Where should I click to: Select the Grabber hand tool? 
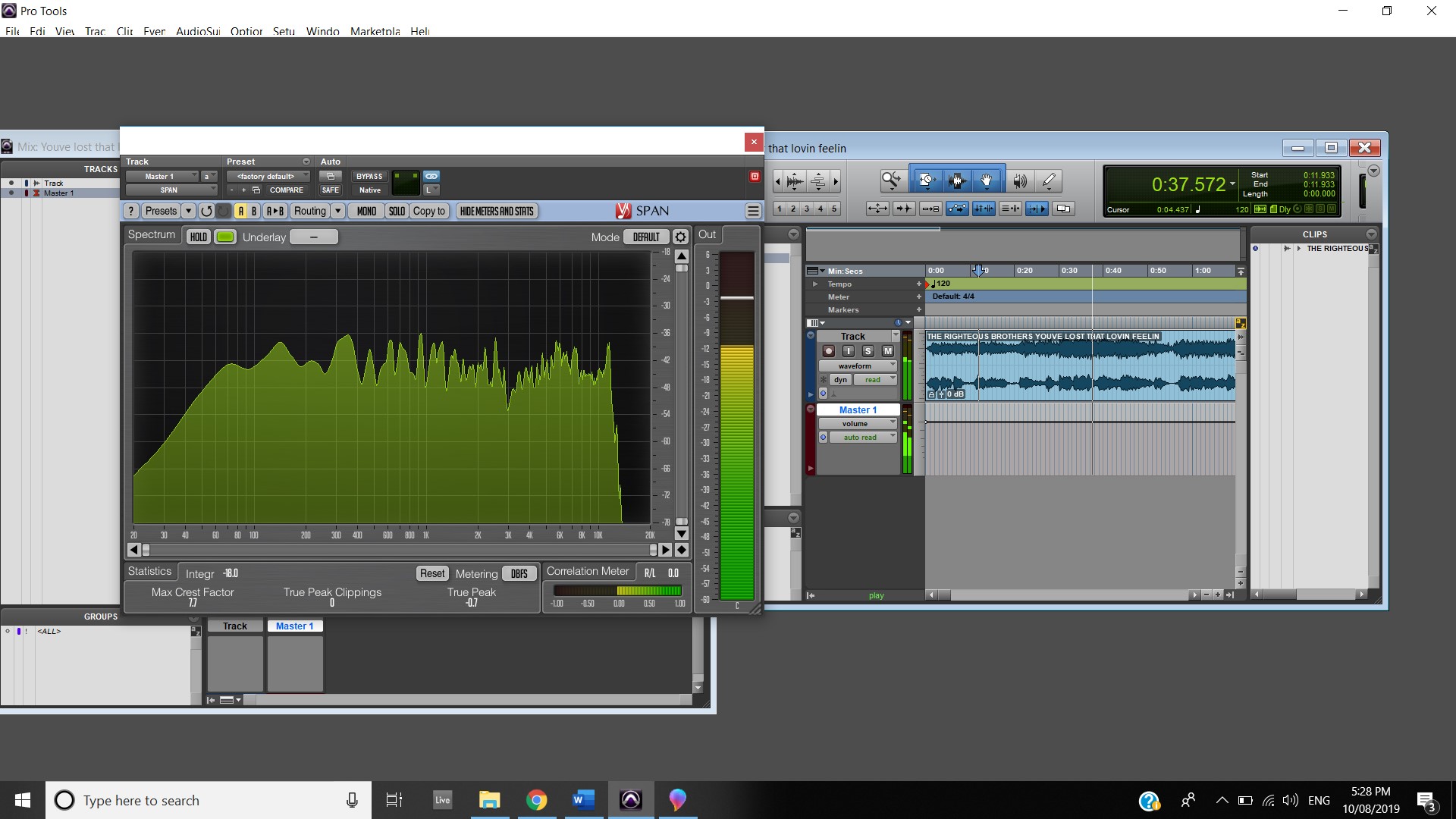pyautogui.click(x=986, y=180)
